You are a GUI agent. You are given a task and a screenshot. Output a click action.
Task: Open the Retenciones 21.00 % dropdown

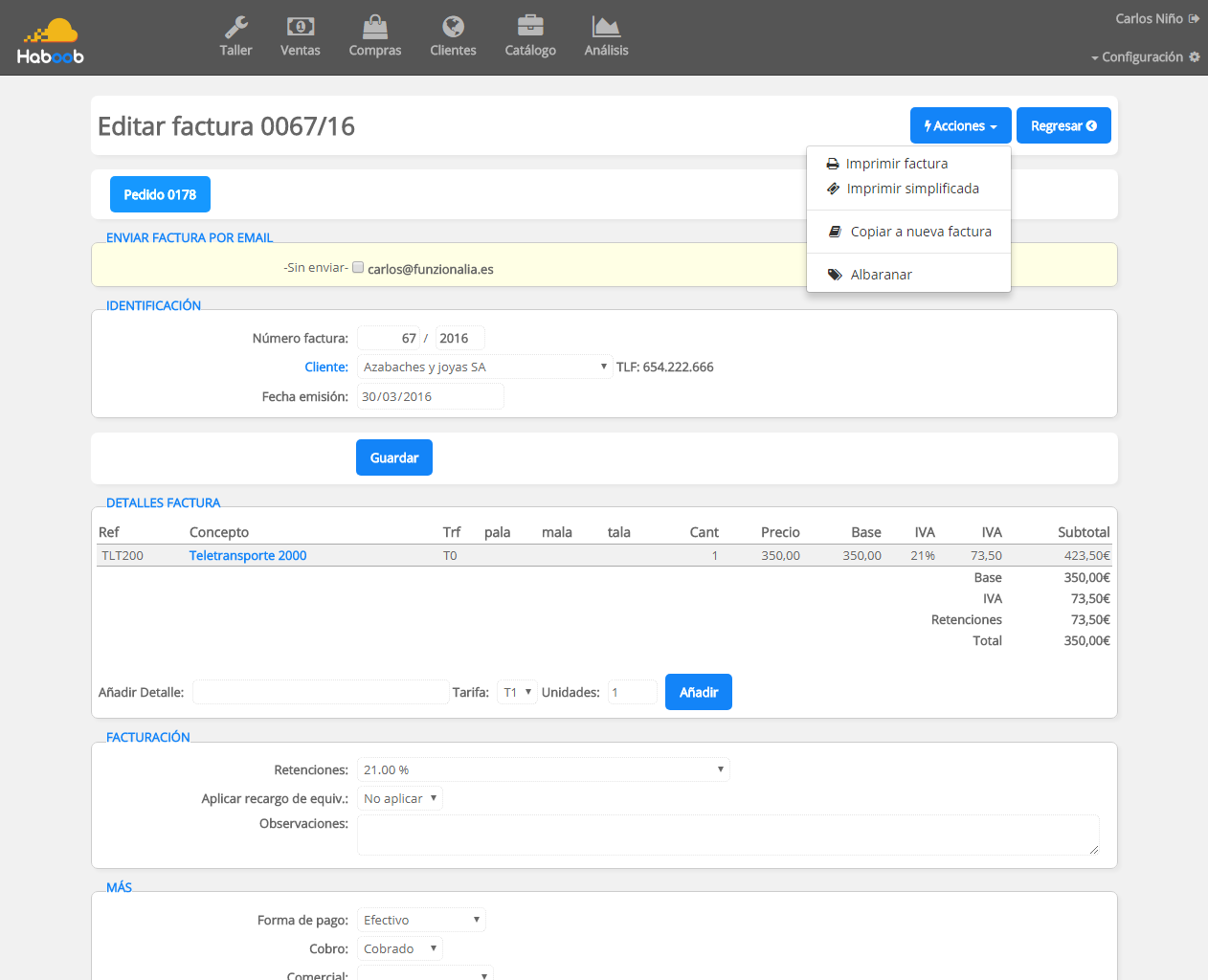[544, 769]
